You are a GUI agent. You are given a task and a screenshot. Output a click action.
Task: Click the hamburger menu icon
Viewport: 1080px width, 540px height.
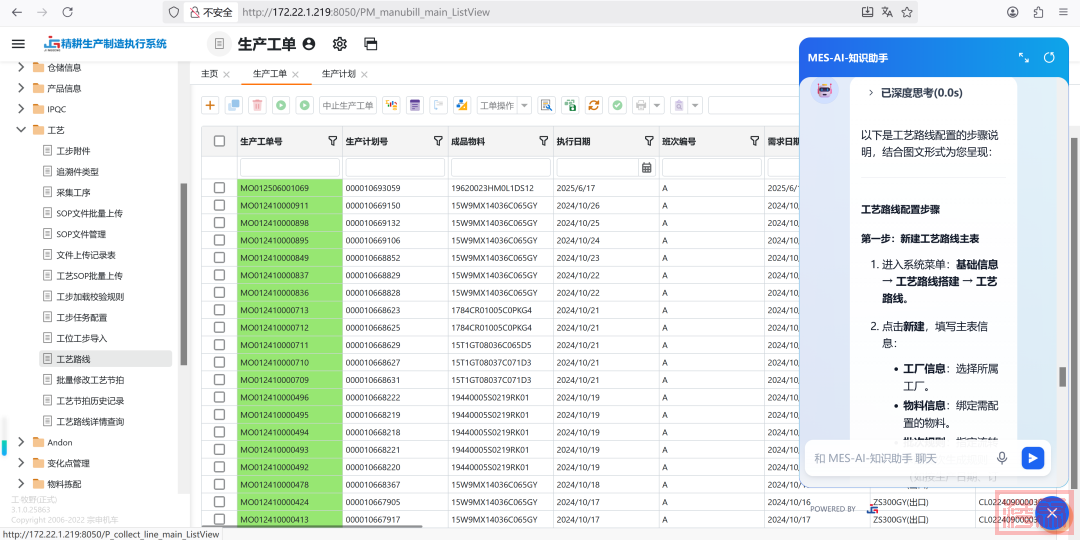[18, 44]
